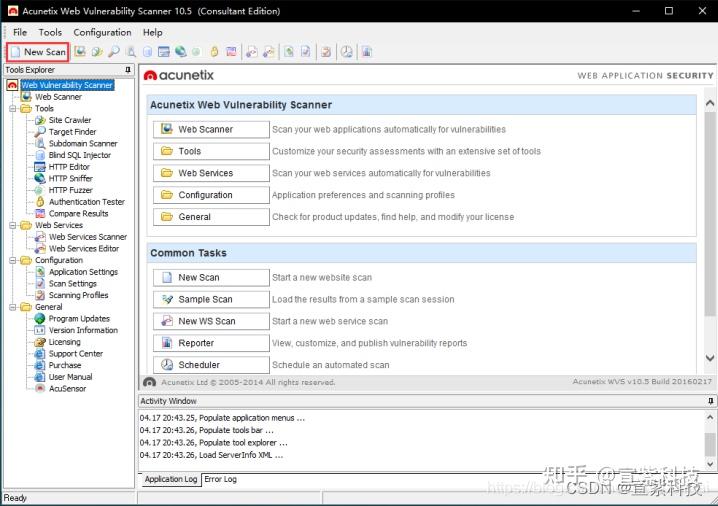
Task: Select Compare Results in the tree
Action: (78, 213)
